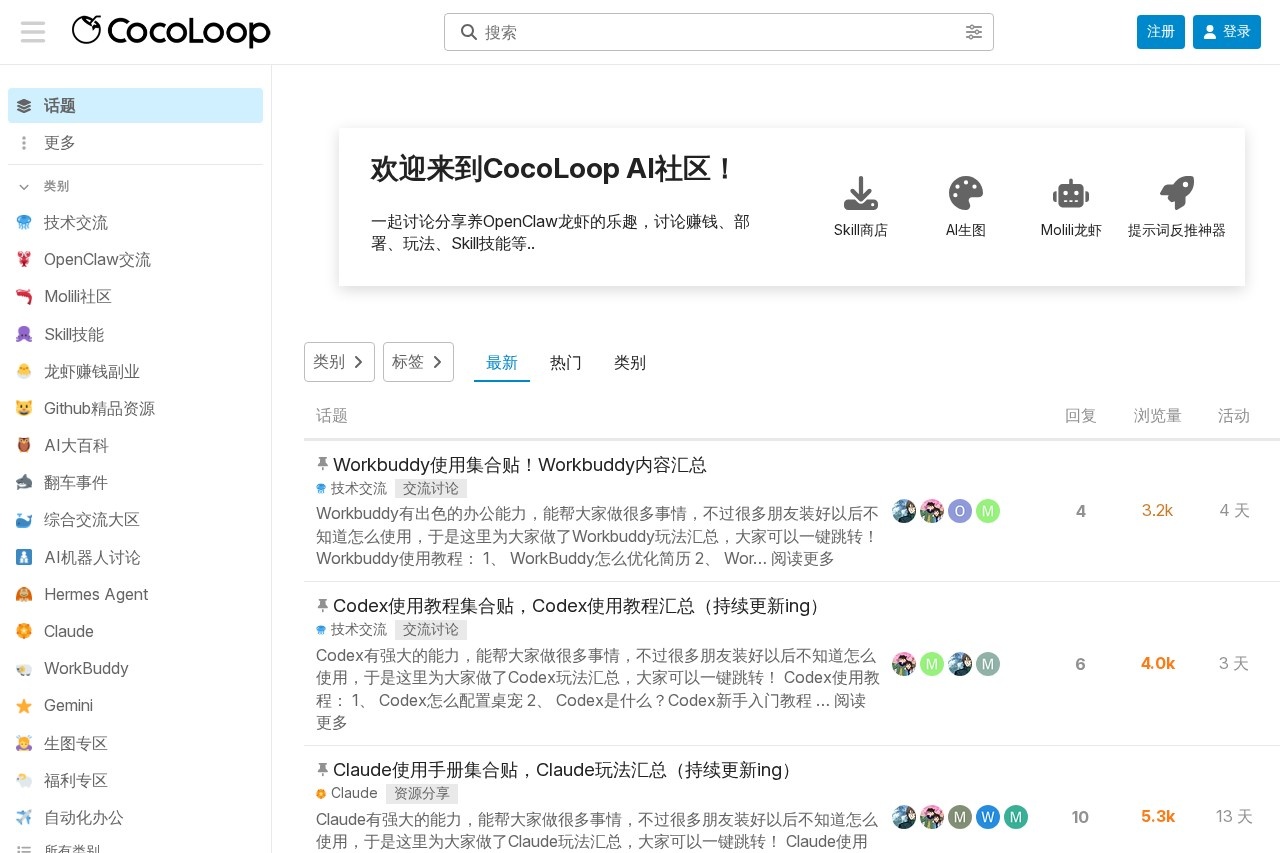Toggle the hamburger sidebar menu

tap(33, 32)
